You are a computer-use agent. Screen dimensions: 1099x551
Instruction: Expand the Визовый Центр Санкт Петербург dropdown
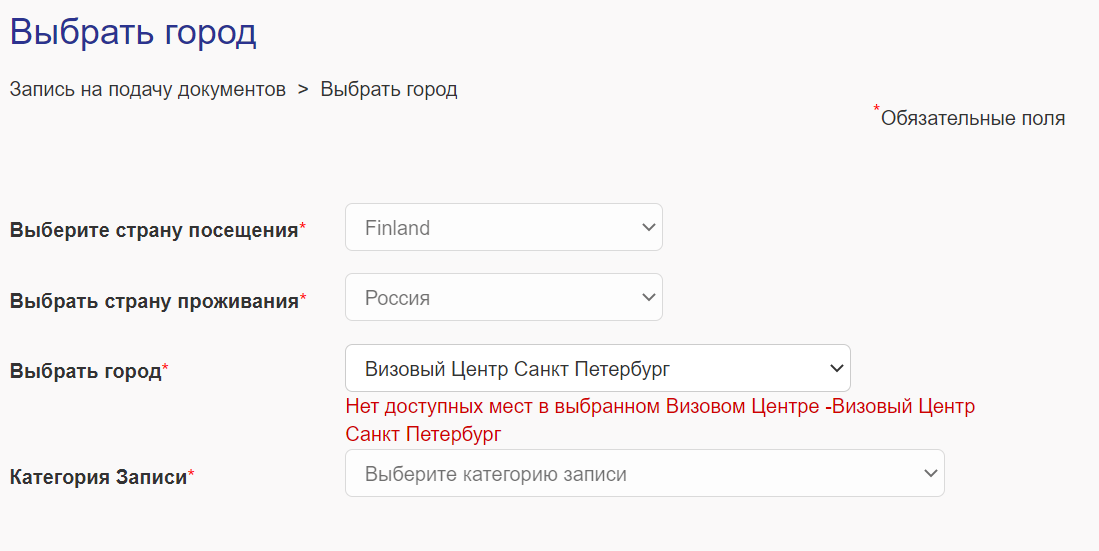tap(580, 369)
